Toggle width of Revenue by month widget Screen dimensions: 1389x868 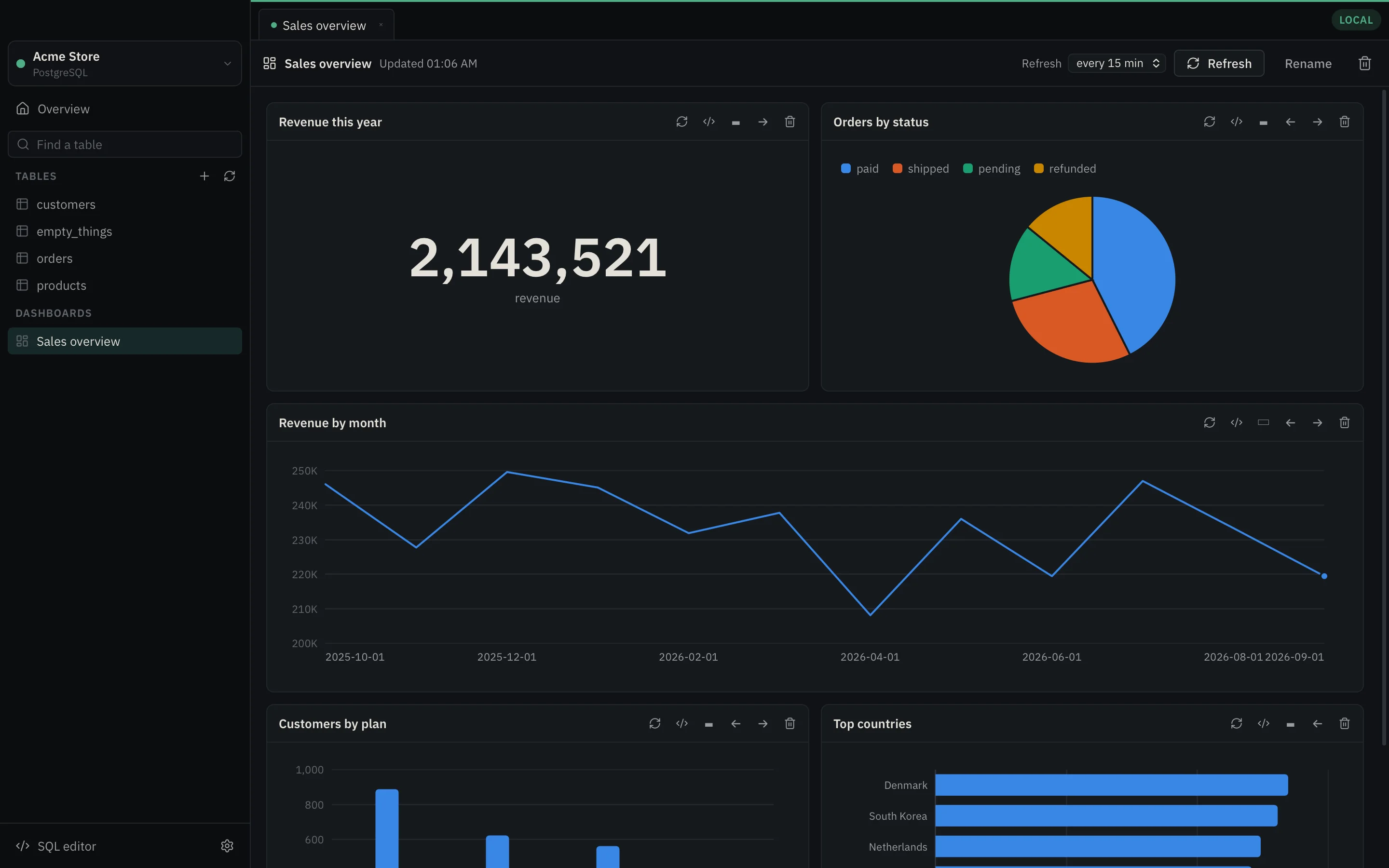pyautogui.click(x=1263, y=422)
